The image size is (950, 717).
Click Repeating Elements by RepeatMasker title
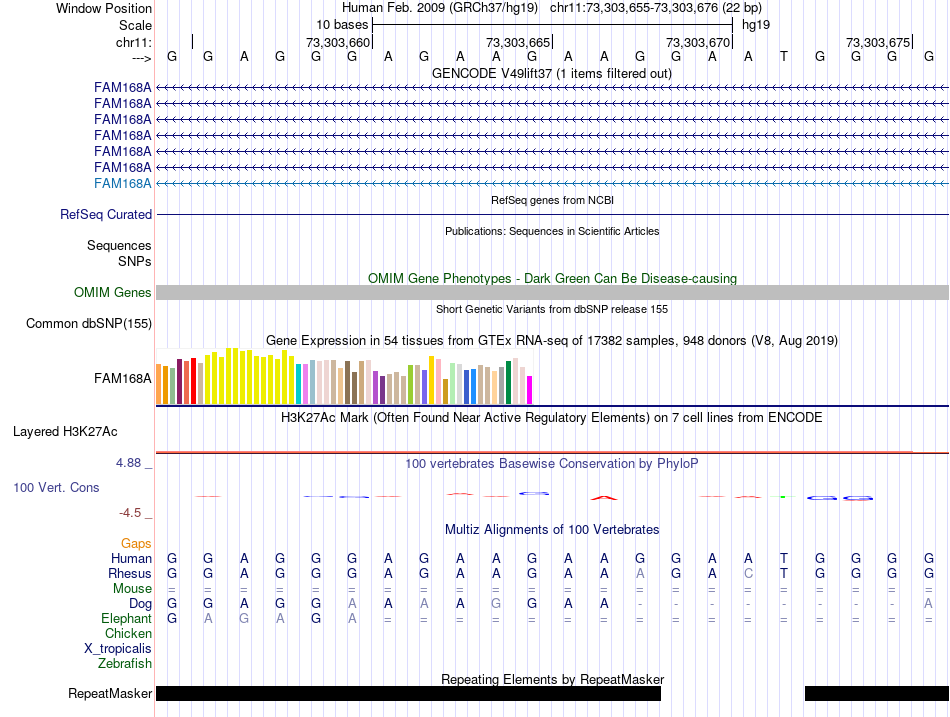coord(552,679)
